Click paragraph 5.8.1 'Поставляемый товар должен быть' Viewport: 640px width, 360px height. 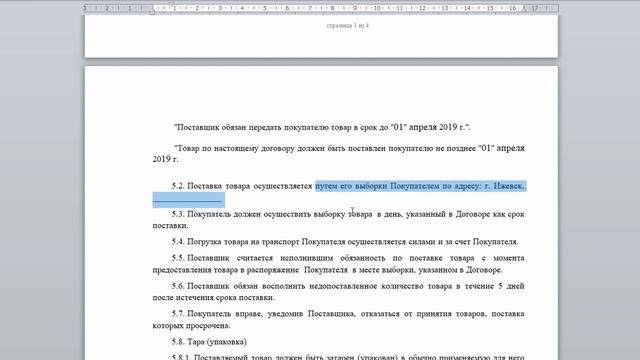348,356
